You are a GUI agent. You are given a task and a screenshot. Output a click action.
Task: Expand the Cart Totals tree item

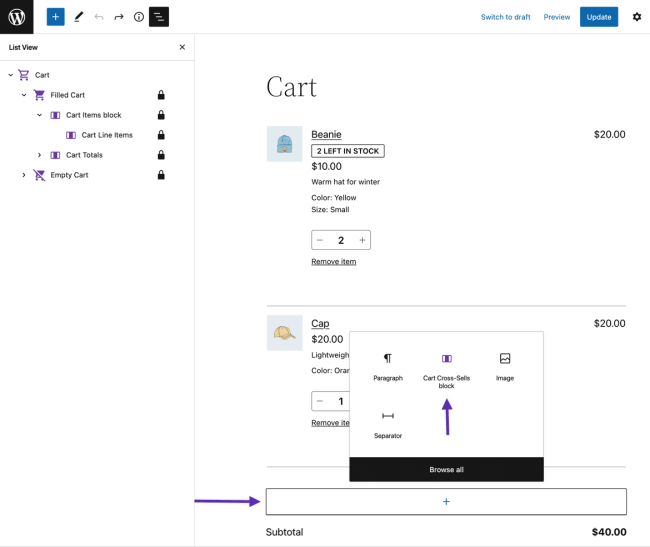click(x=40, y=155)
